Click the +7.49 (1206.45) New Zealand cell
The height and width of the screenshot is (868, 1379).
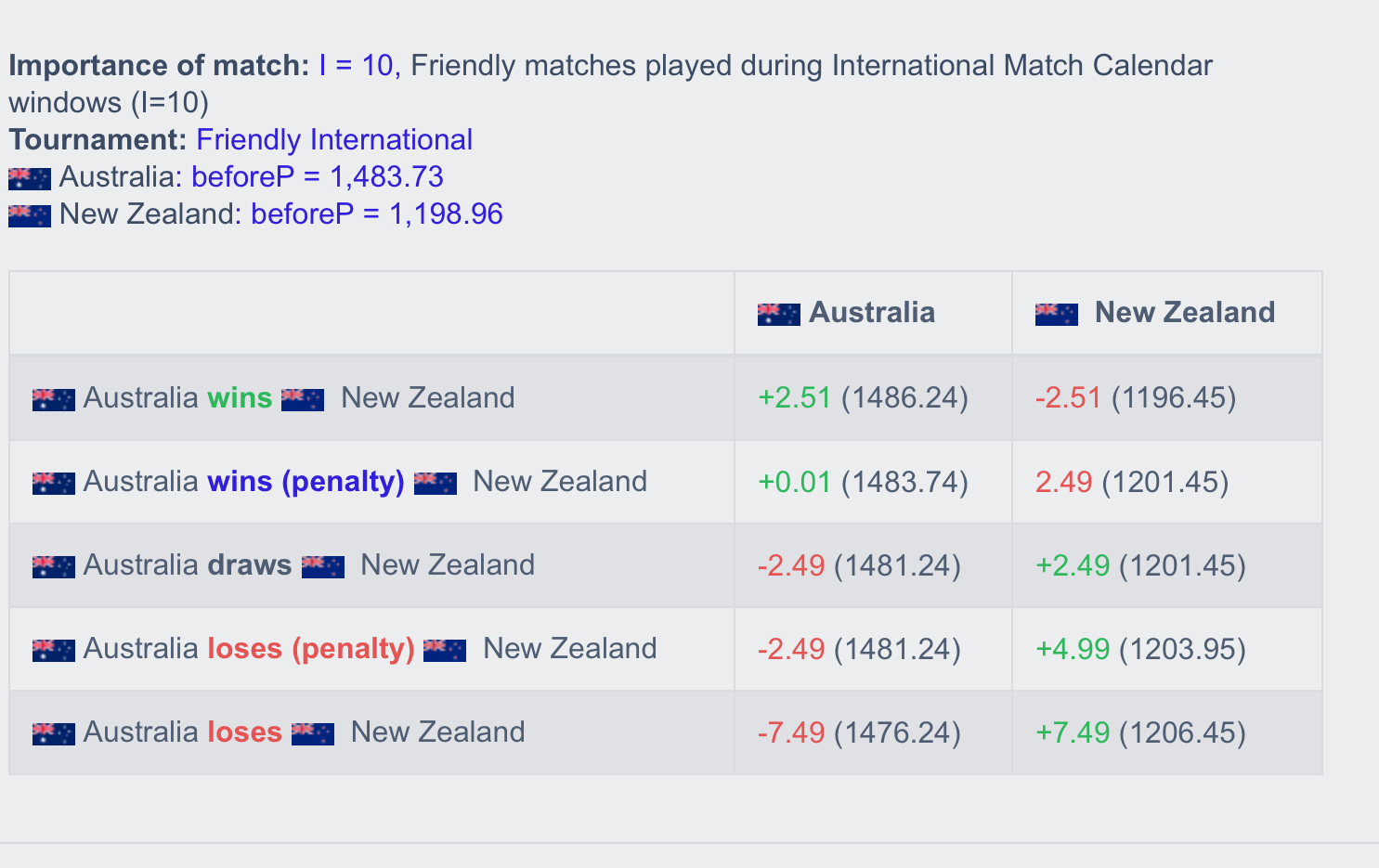[1167, 732]
